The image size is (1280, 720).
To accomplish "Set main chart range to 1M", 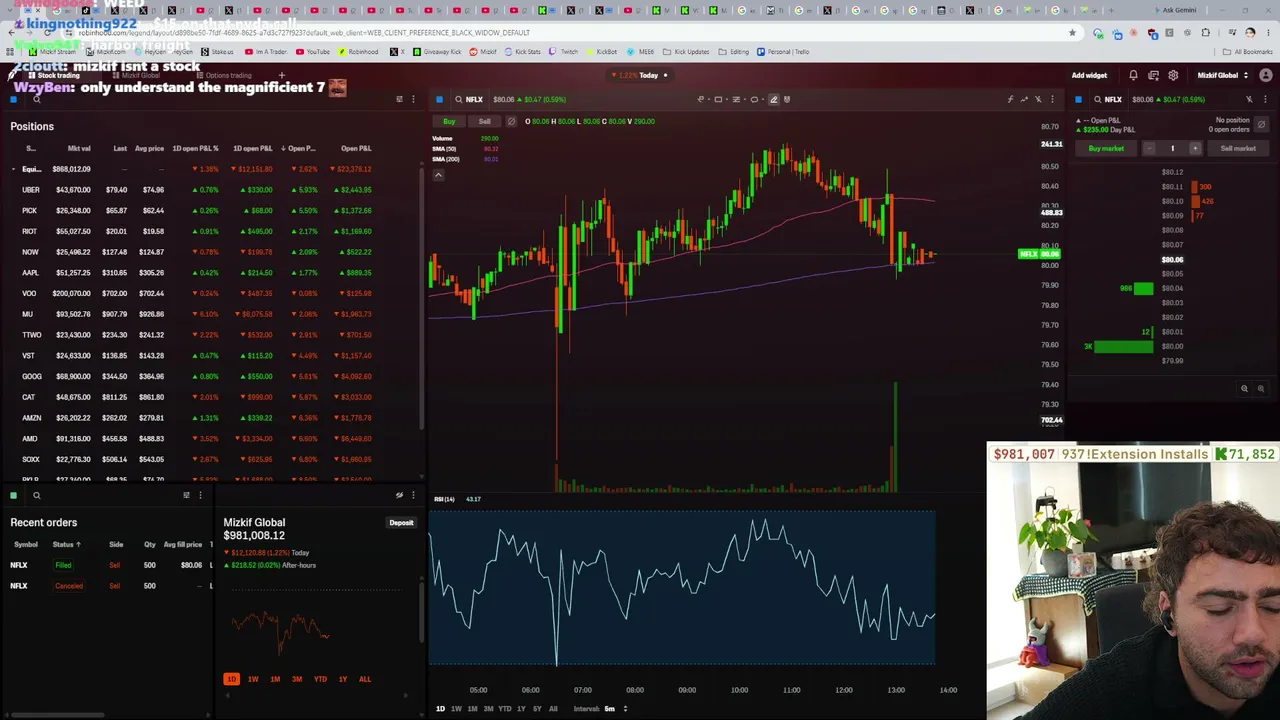I will pos(472,709).
